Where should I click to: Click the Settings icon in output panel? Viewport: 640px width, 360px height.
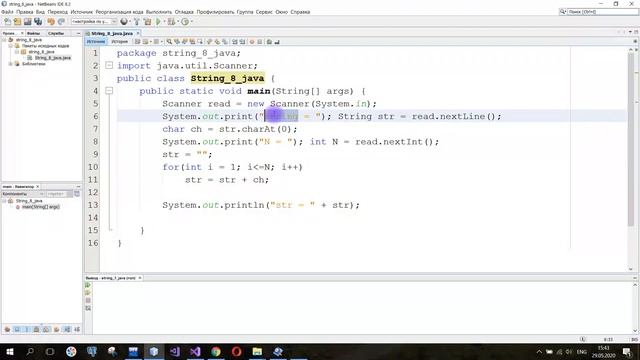click(88, 308)
